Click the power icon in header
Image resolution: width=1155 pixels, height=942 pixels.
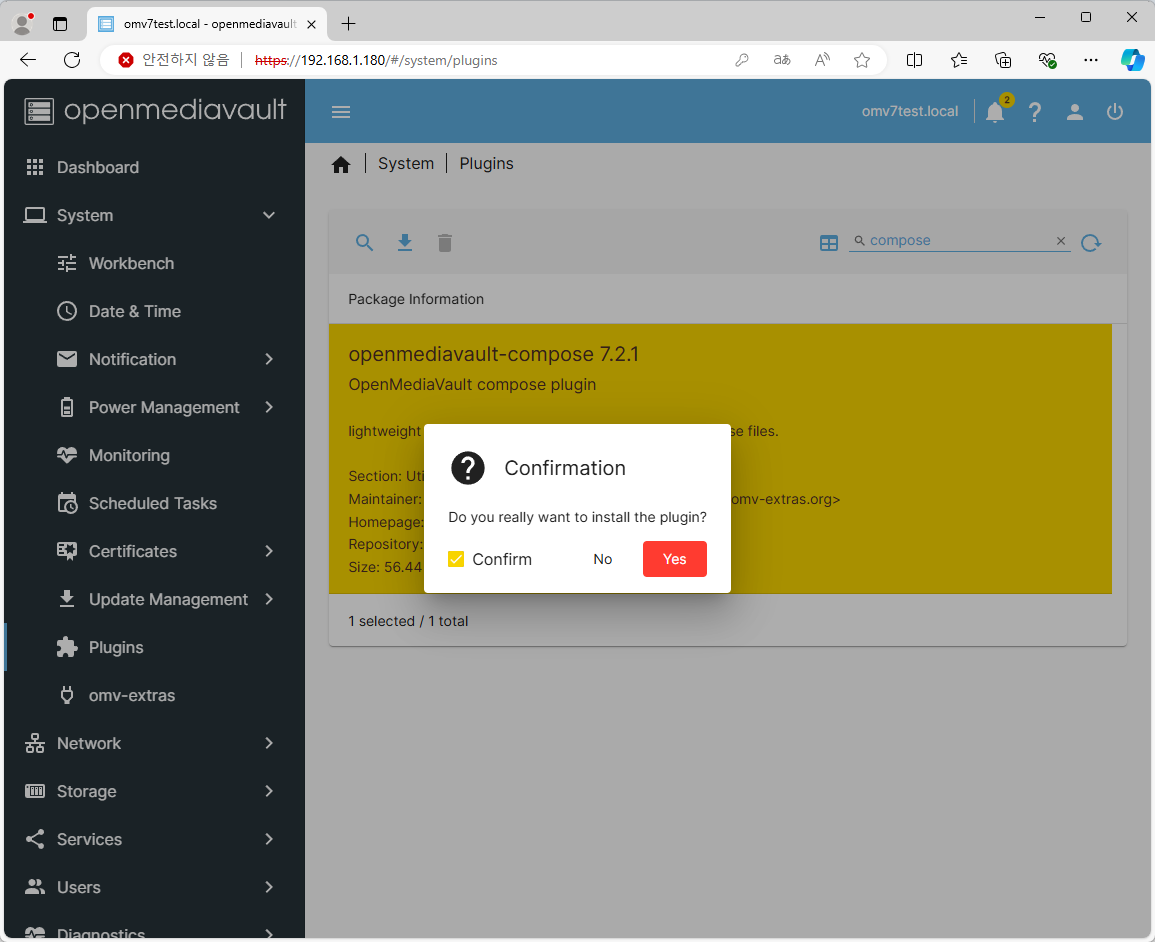(1114, 112)
